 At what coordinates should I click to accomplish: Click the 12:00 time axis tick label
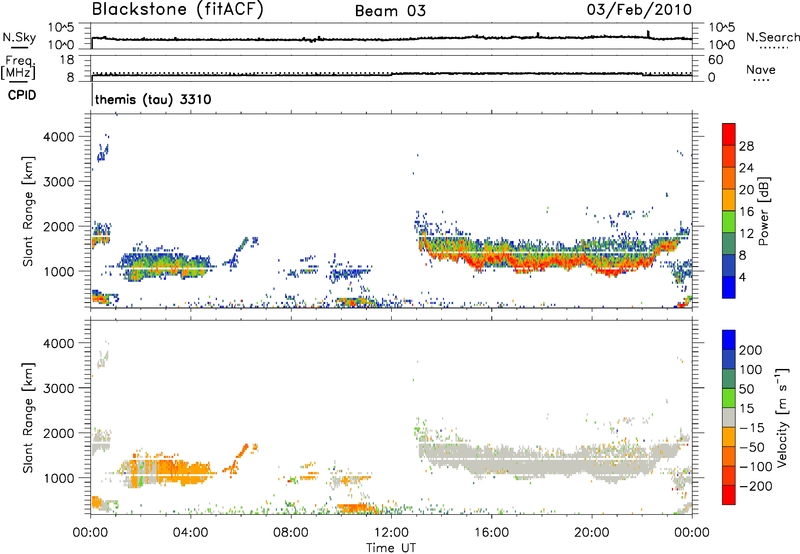click(391, 533)
